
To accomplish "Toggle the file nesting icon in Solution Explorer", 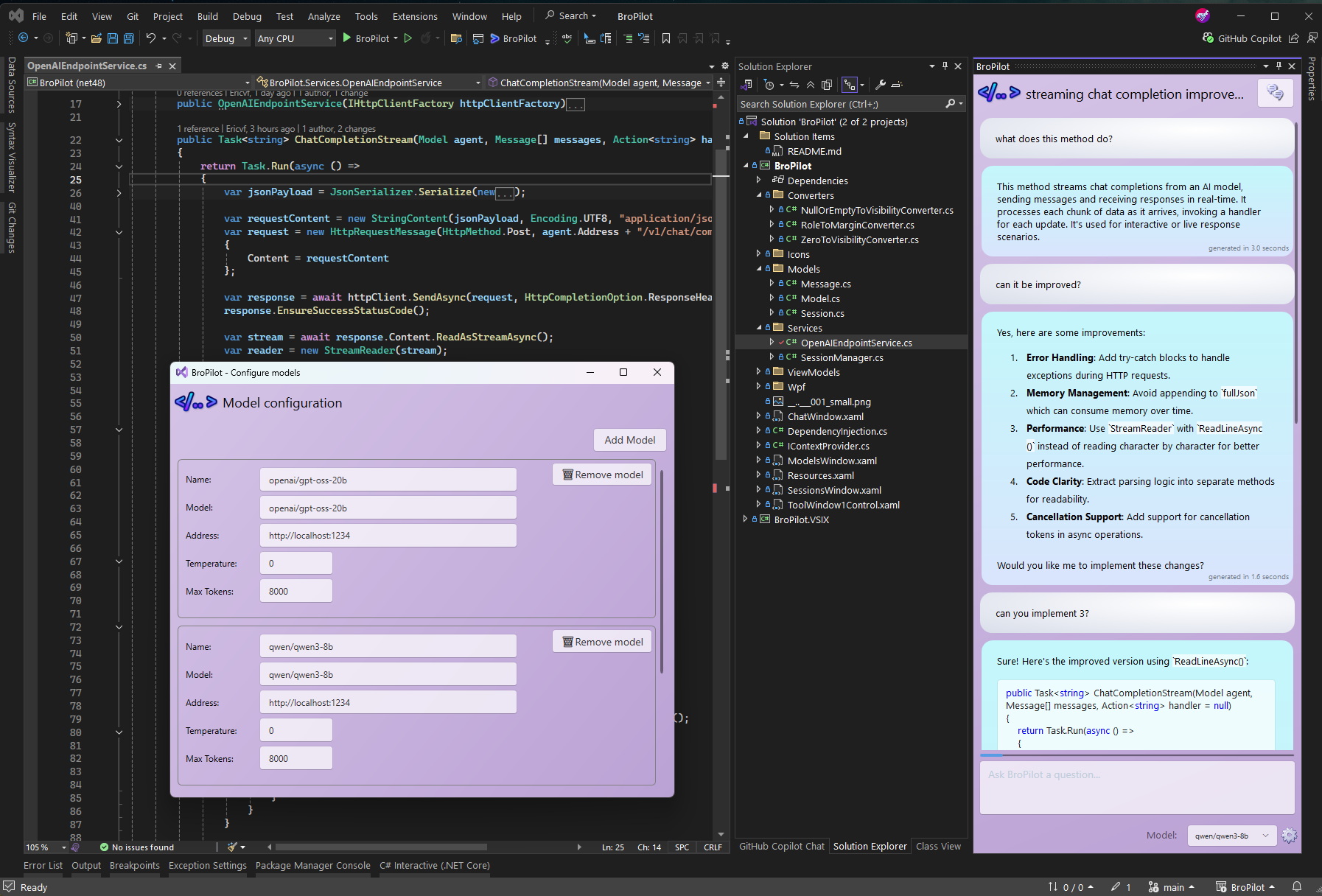I will coord(850,85).
